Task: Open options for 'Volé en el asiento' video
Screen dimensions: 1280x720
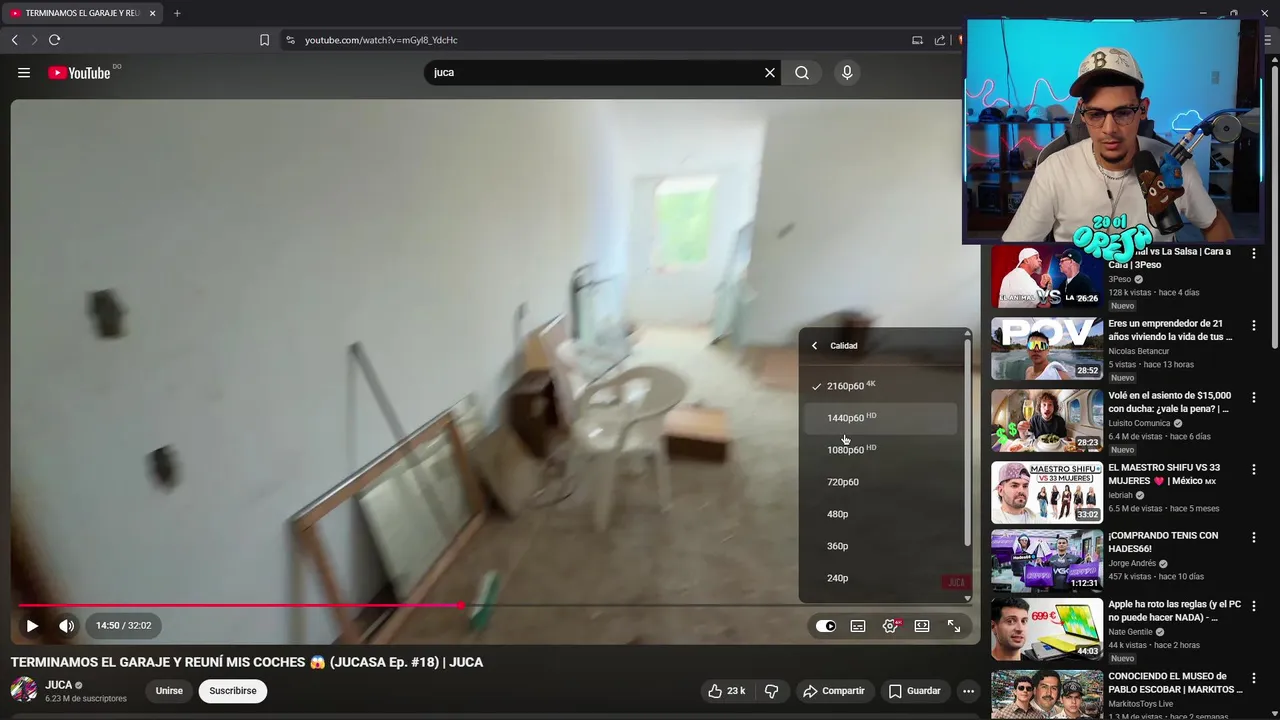Action: [x=1254, y=398]
